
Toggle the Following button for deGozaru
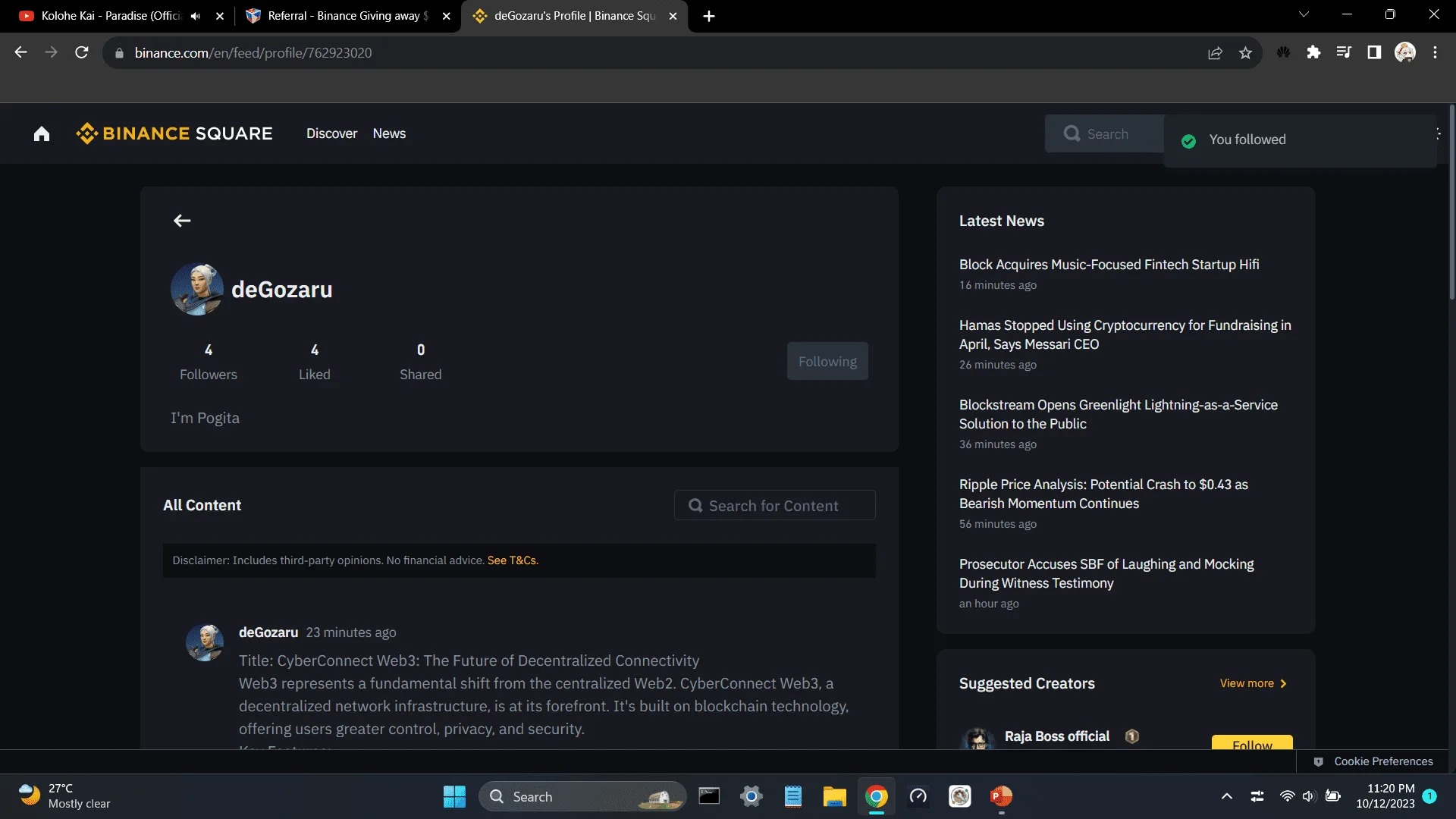coord(827,362)
